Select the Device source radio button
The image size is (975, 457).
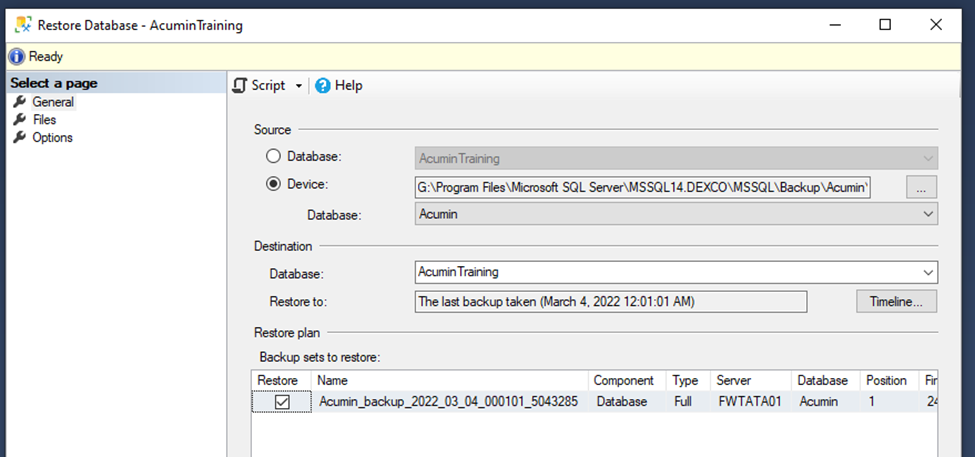tap(273, 184)
